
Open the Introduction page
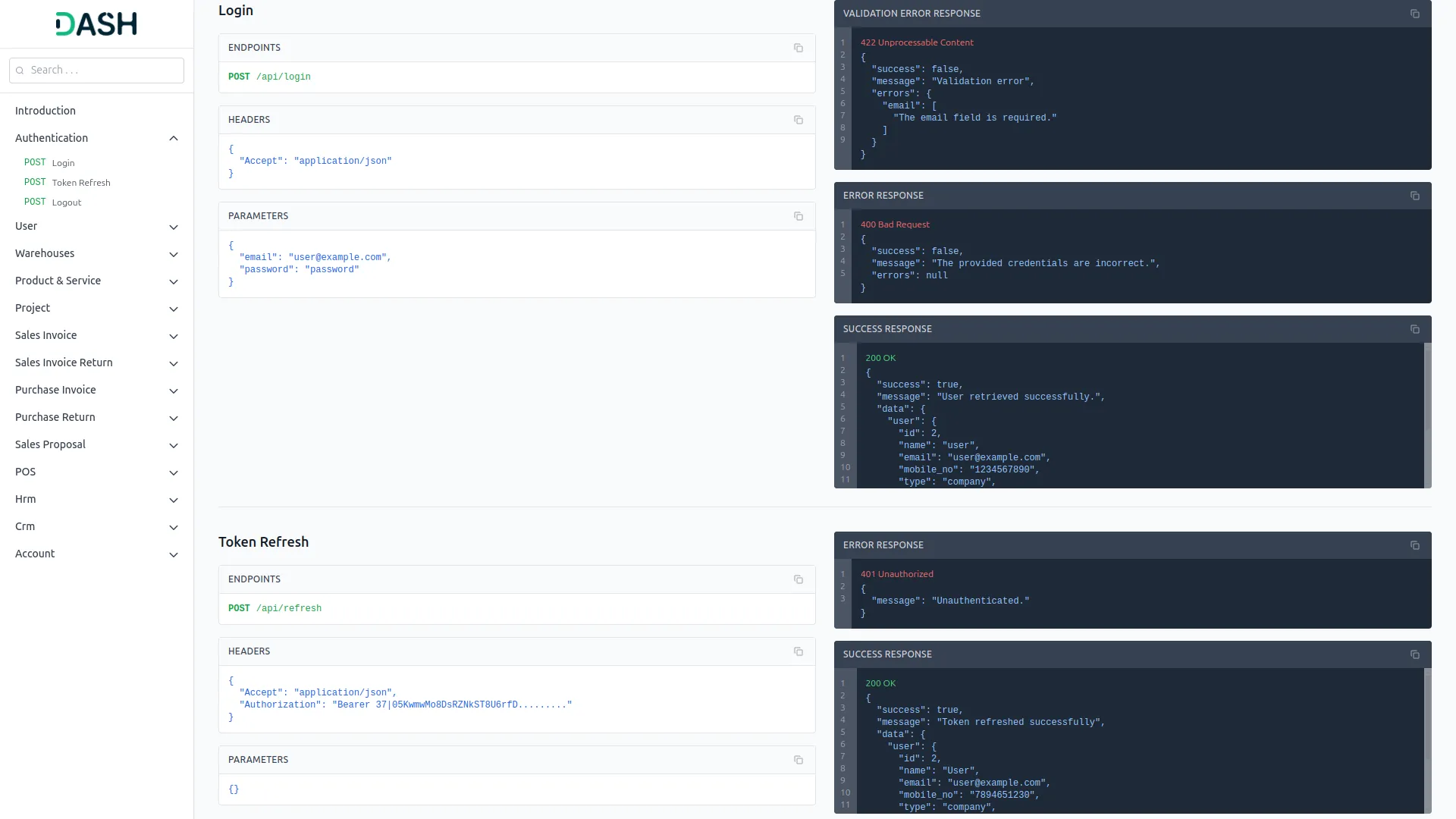tap(45, 111)
